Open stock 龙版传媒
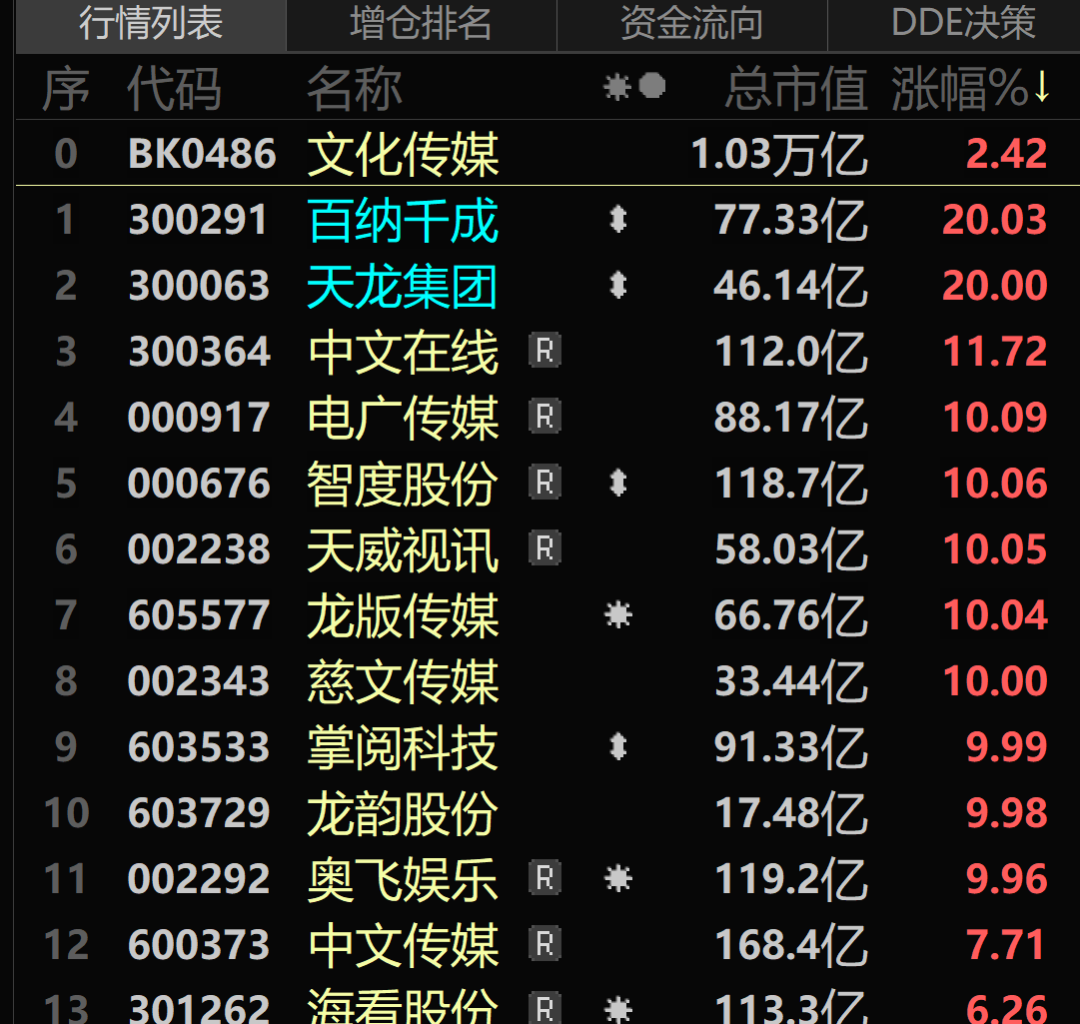1080x1024 pixels. (x=403, y=615)
